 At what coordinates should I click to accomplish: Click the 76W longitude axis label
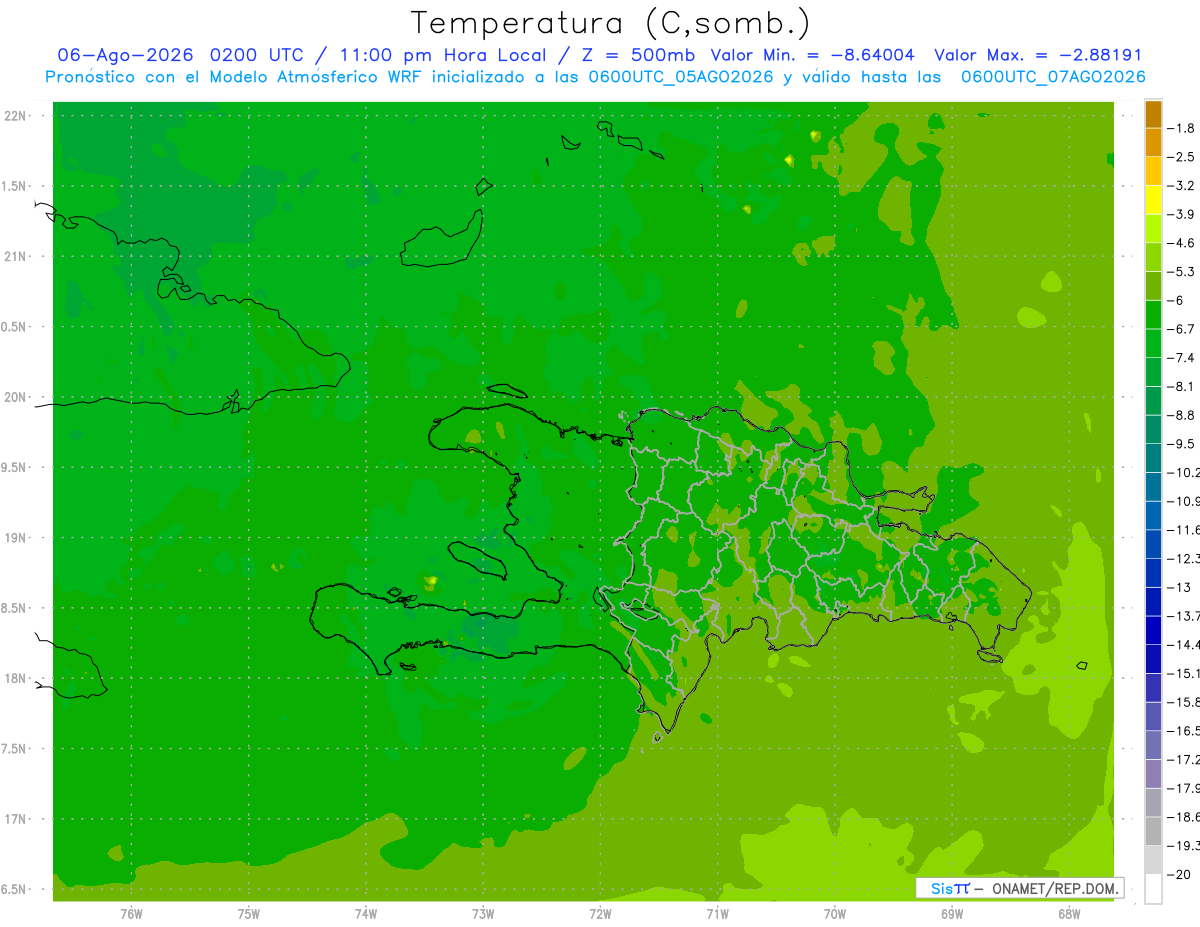(132, 914)
